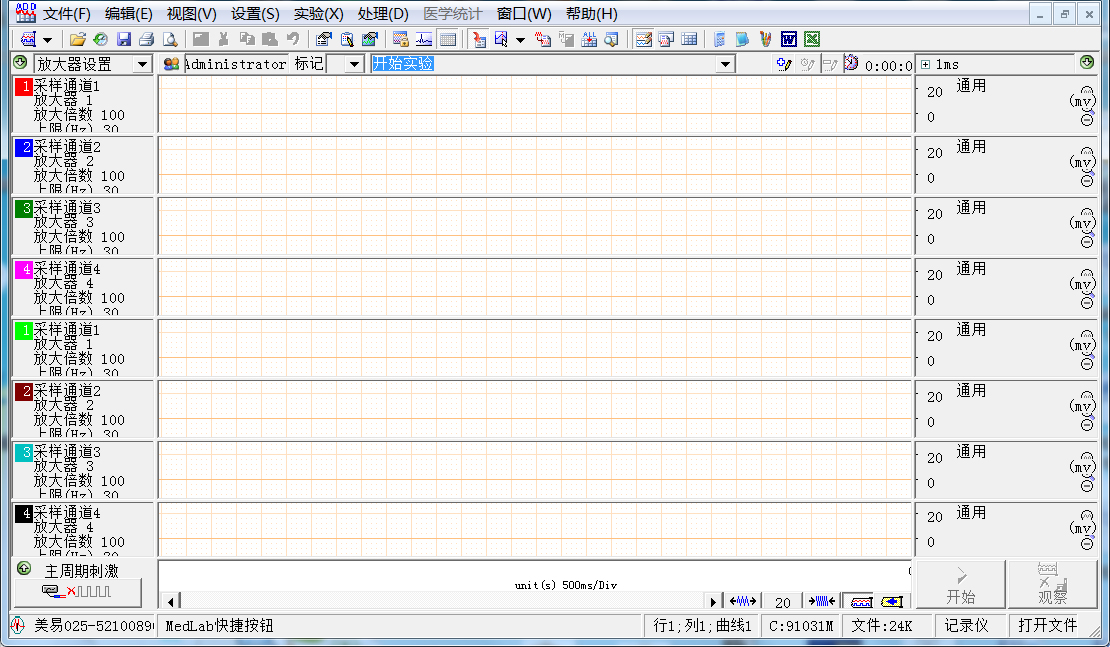This screenshot has width=1110, height=647.
Task: Toggle the green arrow beside 主周期刺激
Action: pyautogui.click(x=24, y=569)
